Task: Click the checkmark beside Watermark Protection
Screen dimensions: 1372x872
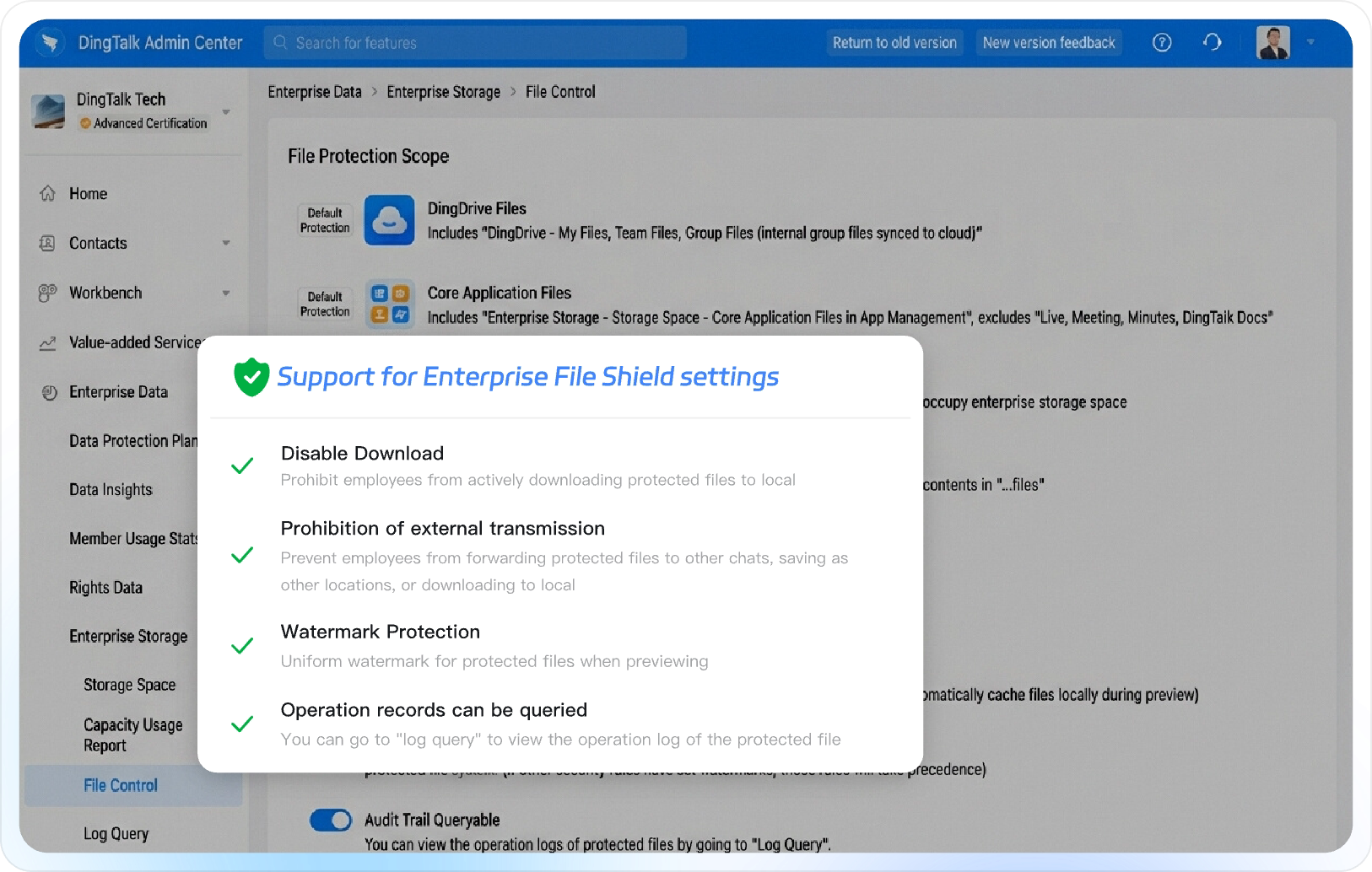Action: click(242, 646)
